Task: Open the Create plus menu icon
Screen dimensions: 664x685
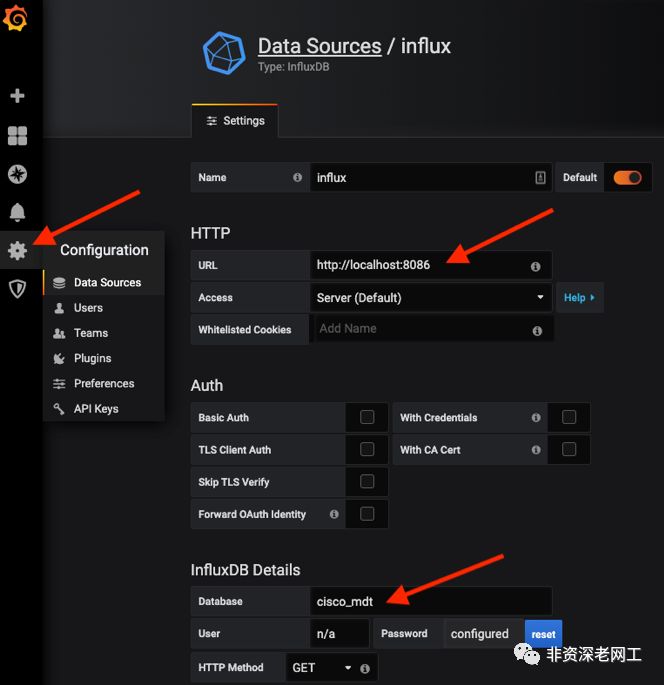Action: (x=17, y=96)
